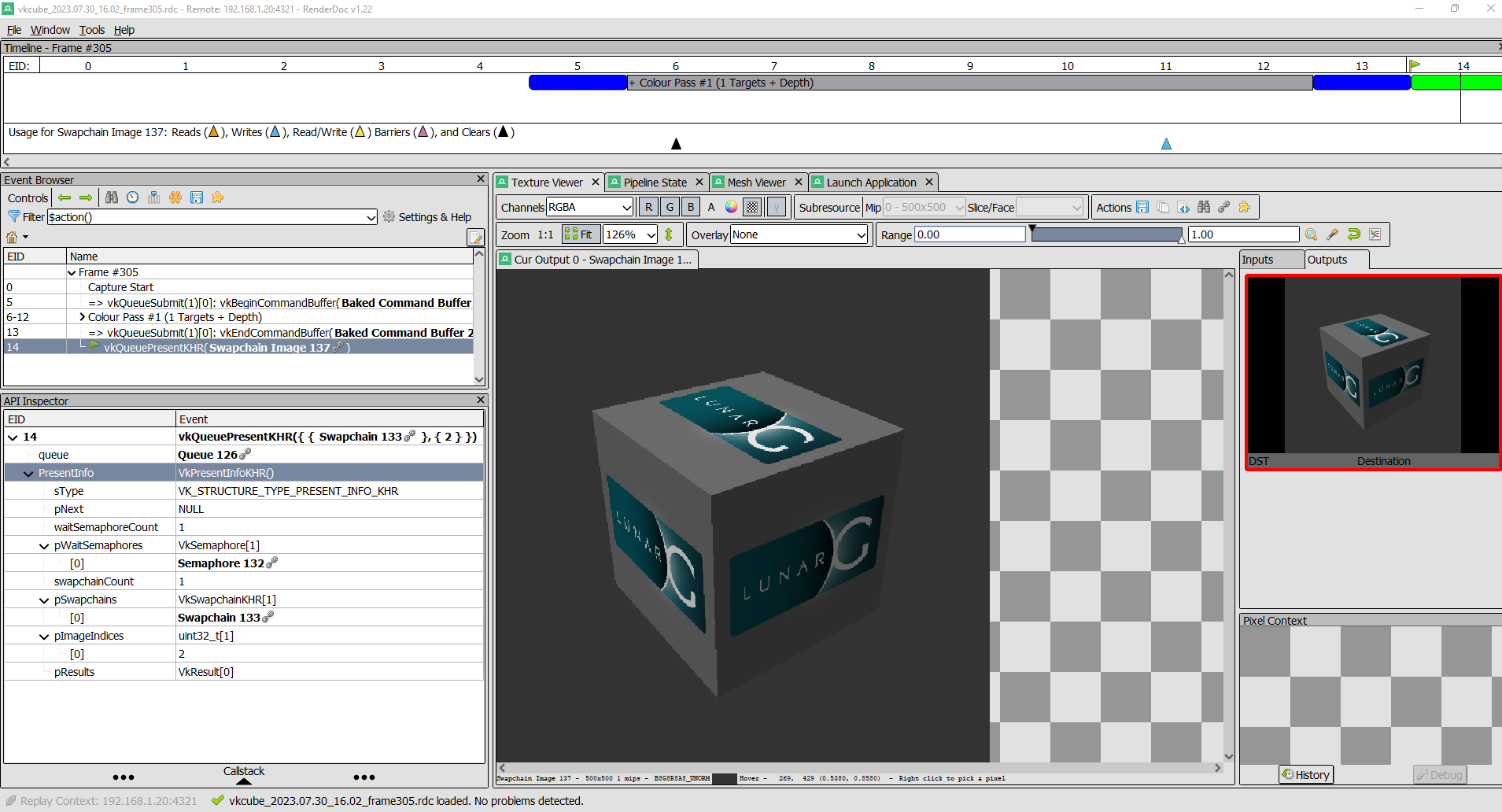Click white point range handle

pyautogui.click(x=1181, y=239)
